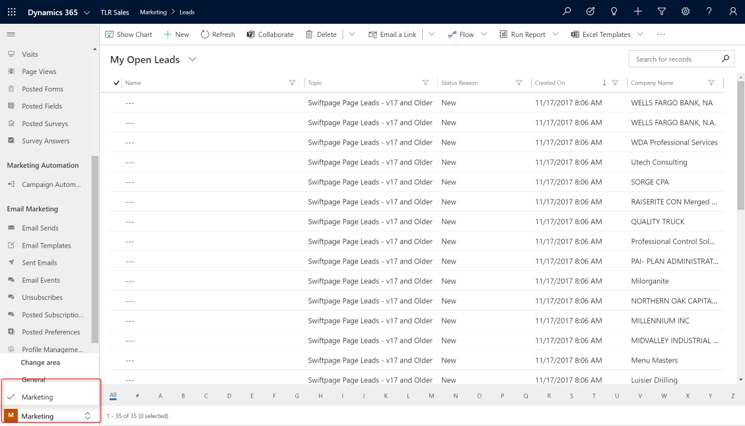Viewport: 745px width, 426px height.
Task: Open Page Views in the sidebar
Action: point(39,71)
